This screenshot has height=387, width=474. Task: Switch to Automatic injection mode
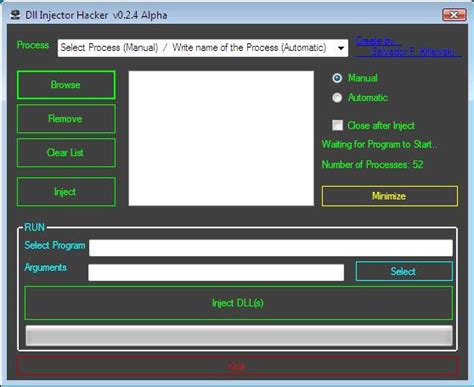pyautogui.click(x=337, y=98)
